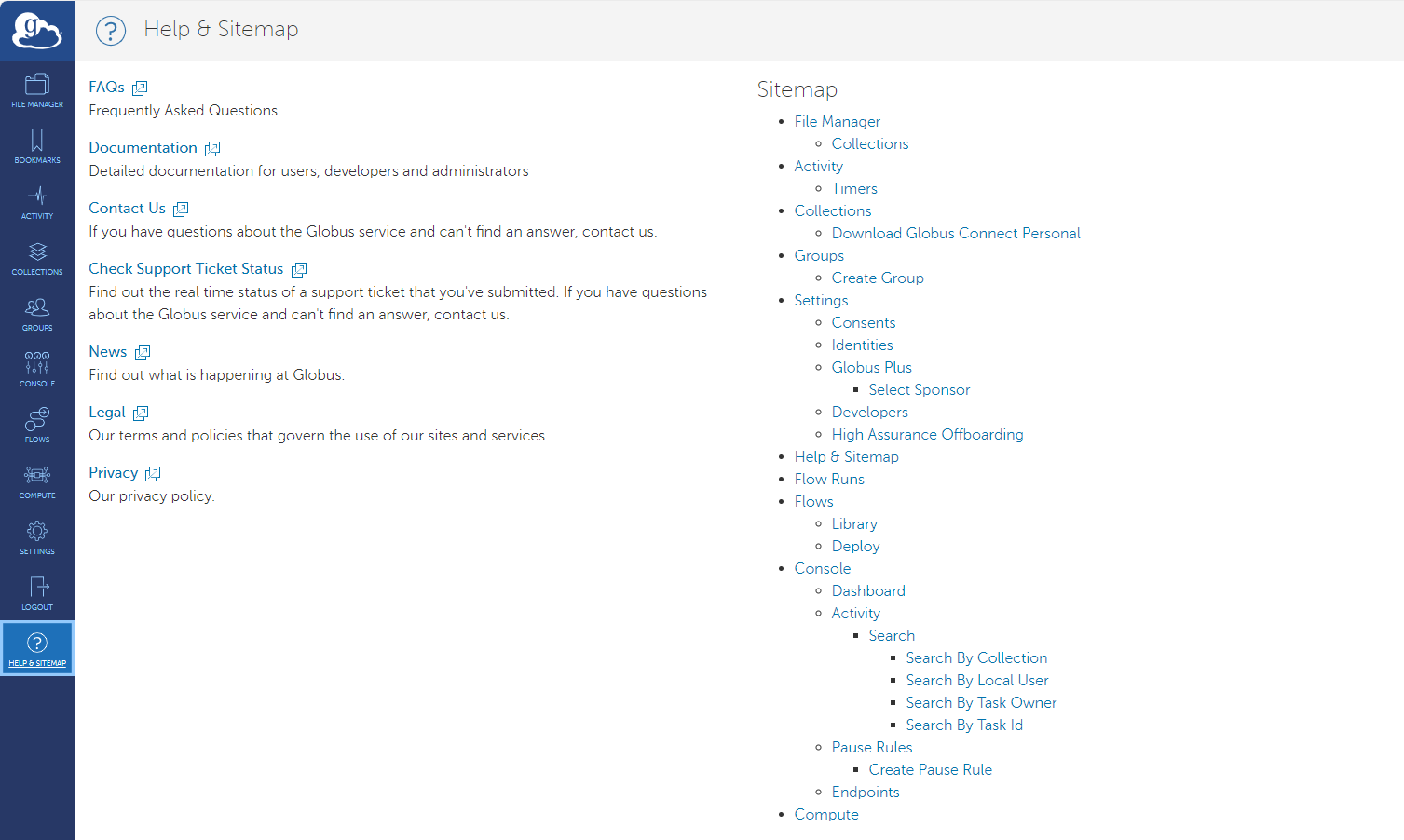Open Check Support Ticket Status link
The width and height of the screenshot is (1404, 840).
[185, 268]
